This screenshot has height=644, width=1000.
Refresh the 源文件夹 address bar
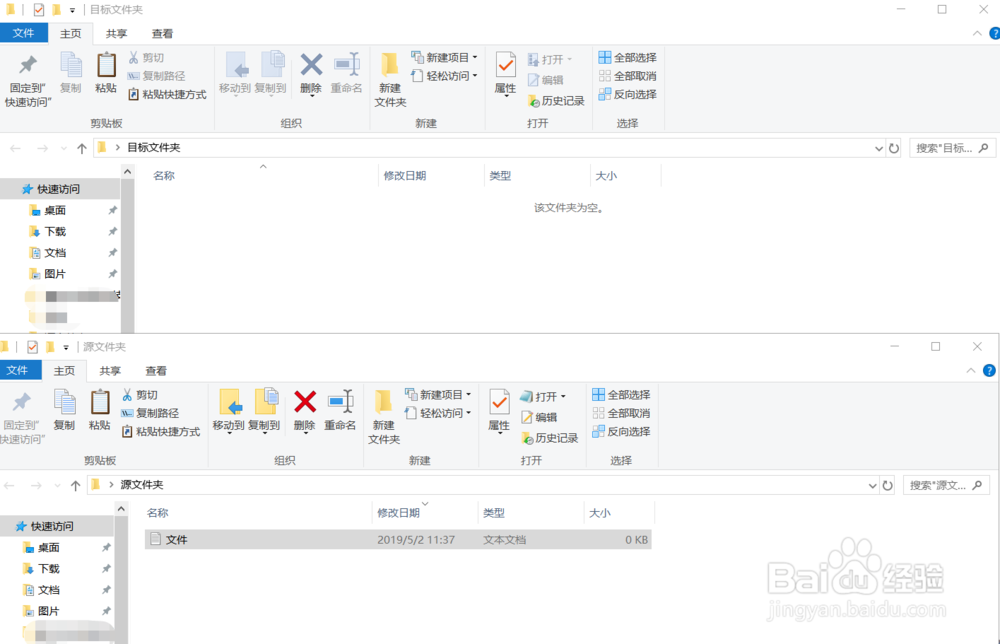887,485
